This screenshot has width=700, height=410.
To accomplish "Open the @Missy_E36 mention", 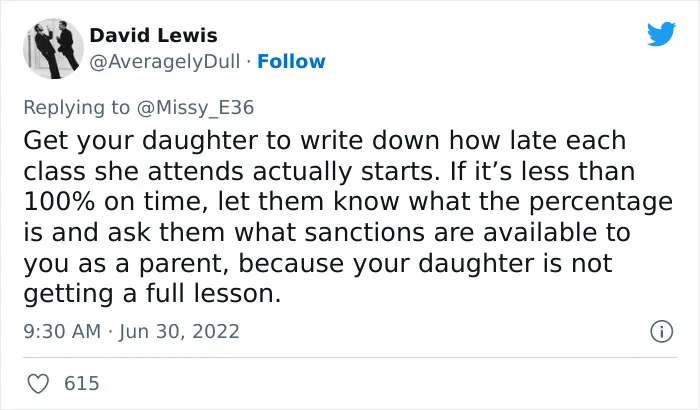I will [x=195, y=108].
